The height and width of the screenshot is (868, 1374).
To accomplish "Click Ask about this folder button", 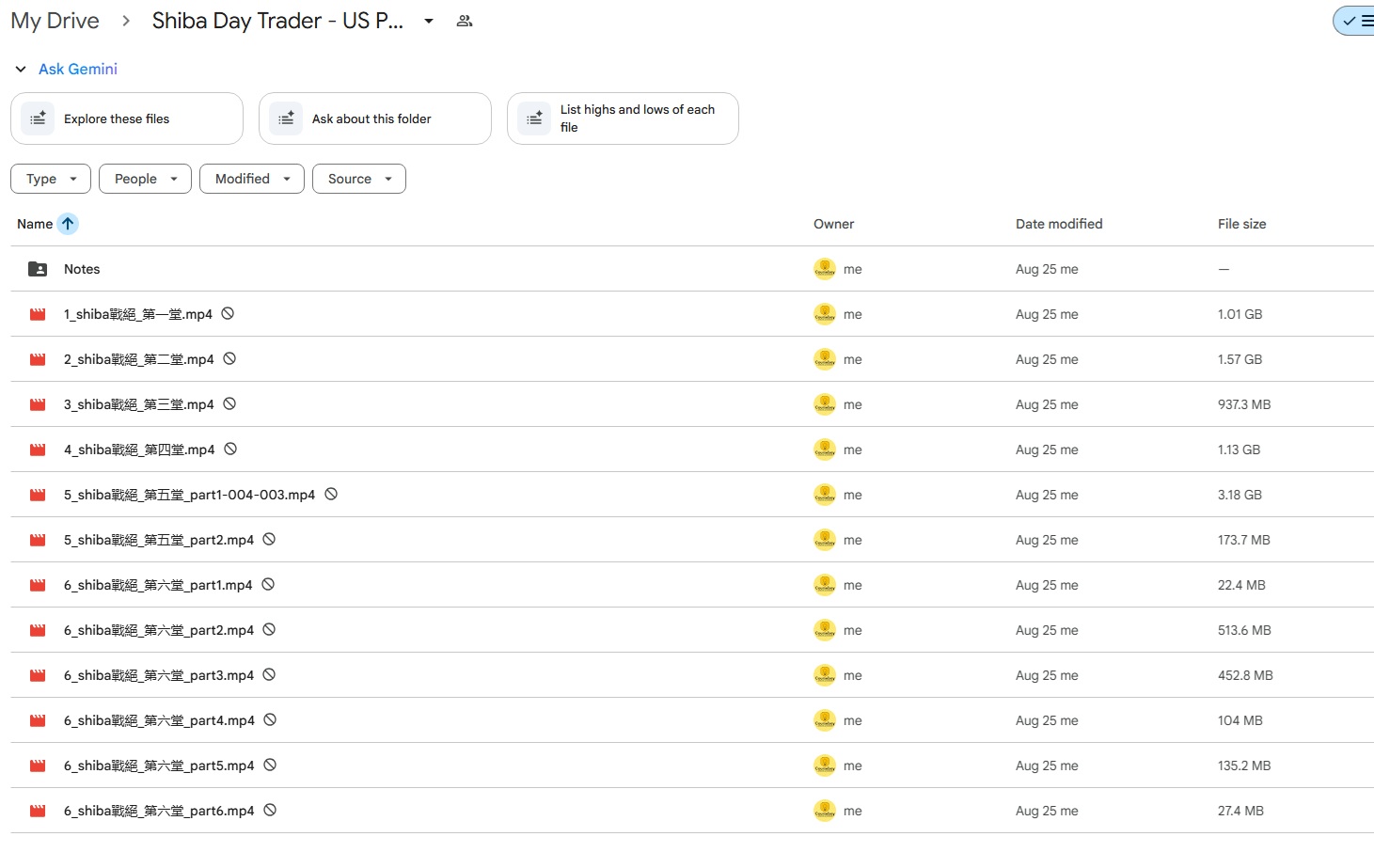I will click(374, 118).
